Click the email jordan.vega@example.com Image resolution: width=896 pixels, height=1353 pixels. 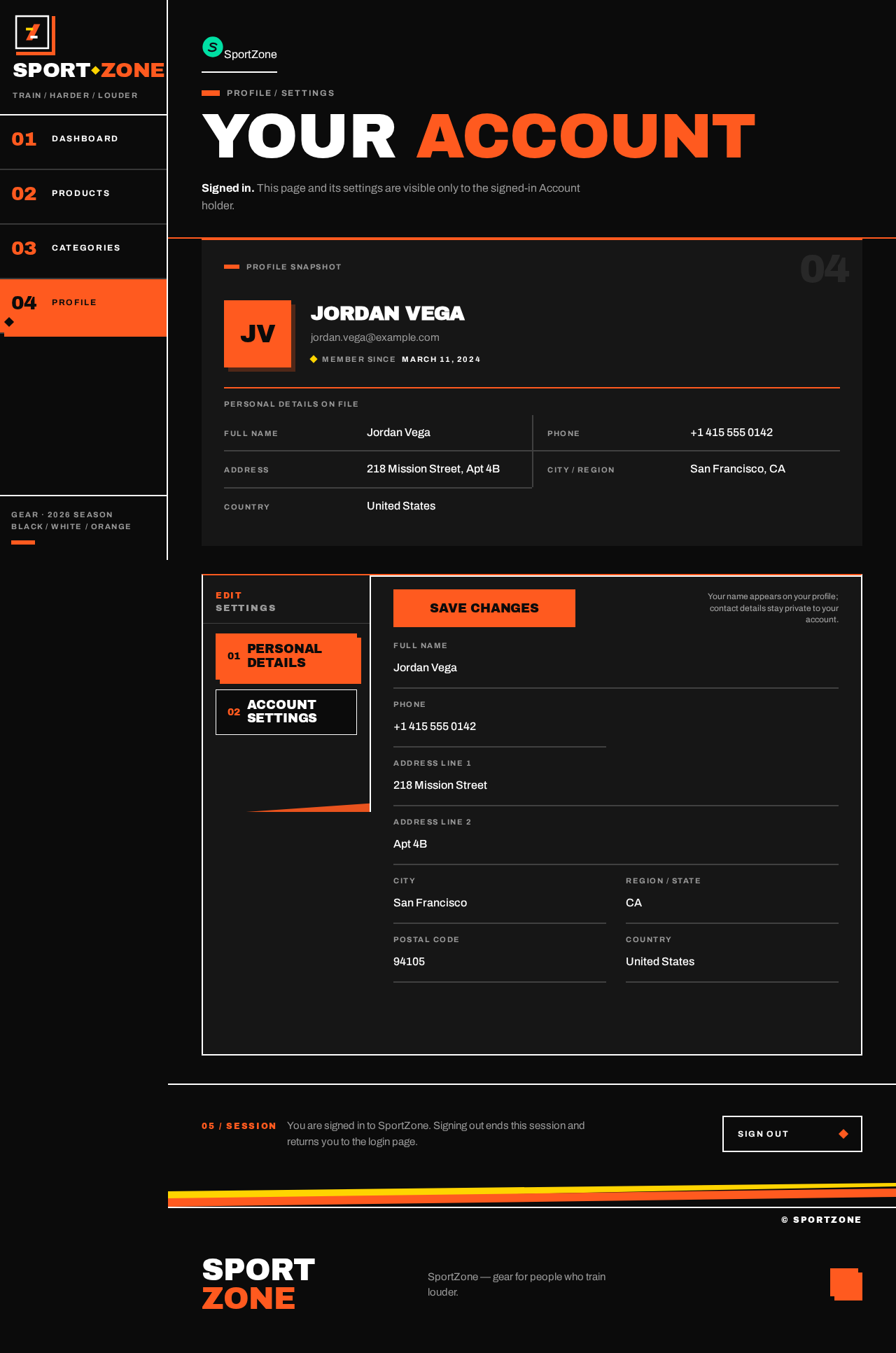coord(375,337)
